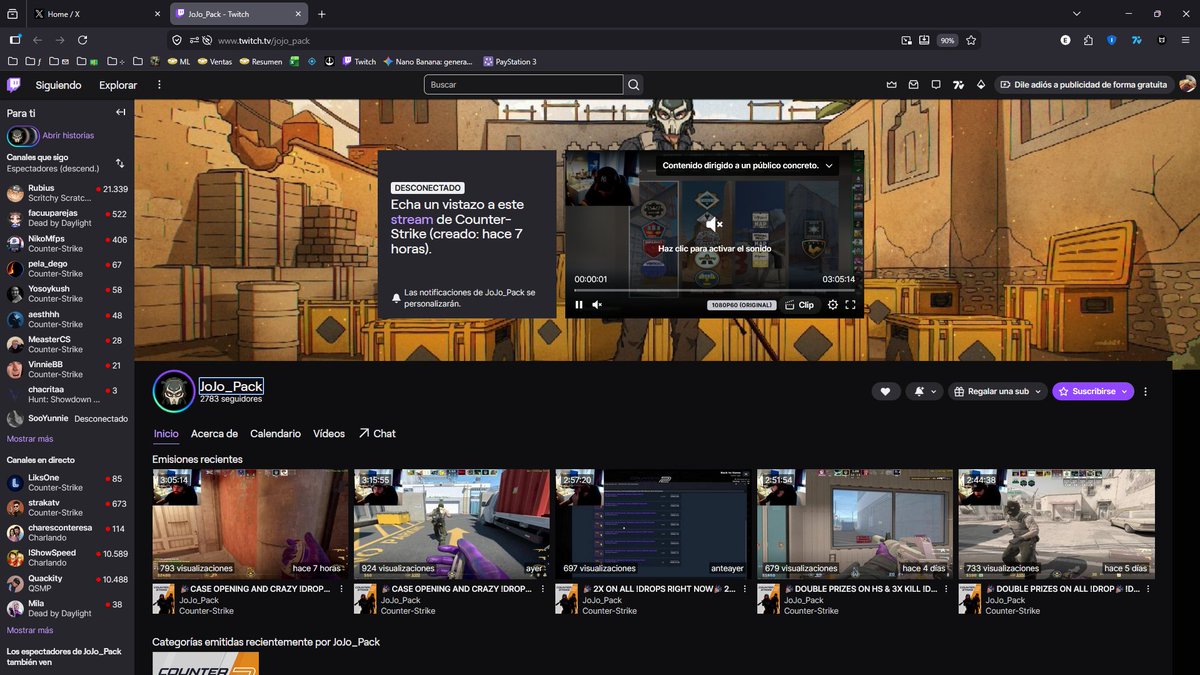Expand browser list all tabs chevron
The height and width of the screenshot is (675, 1200).
click(1076, 14)
